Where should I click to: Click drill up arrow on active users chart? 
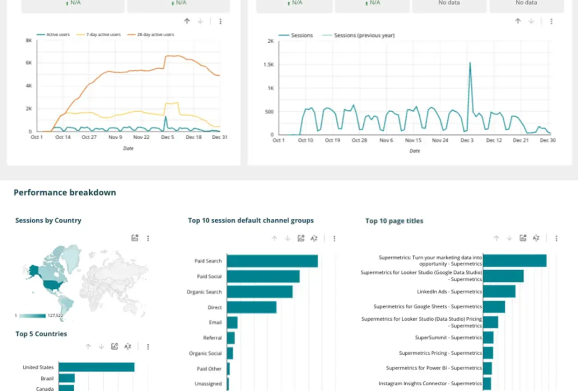point(187,21)
